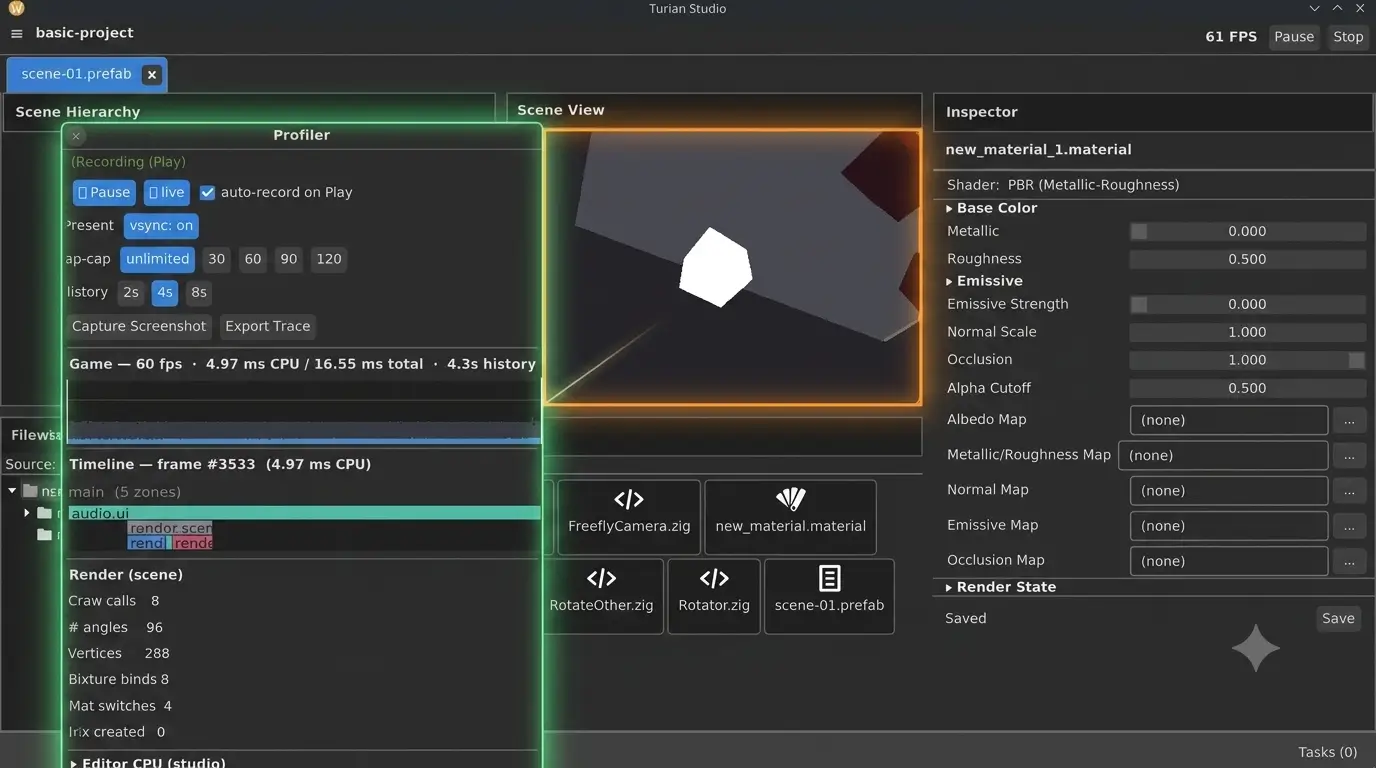Set frame cap to 60
Image resolution: width=1376 pixels, height=768 pixels.
[253, 259]
